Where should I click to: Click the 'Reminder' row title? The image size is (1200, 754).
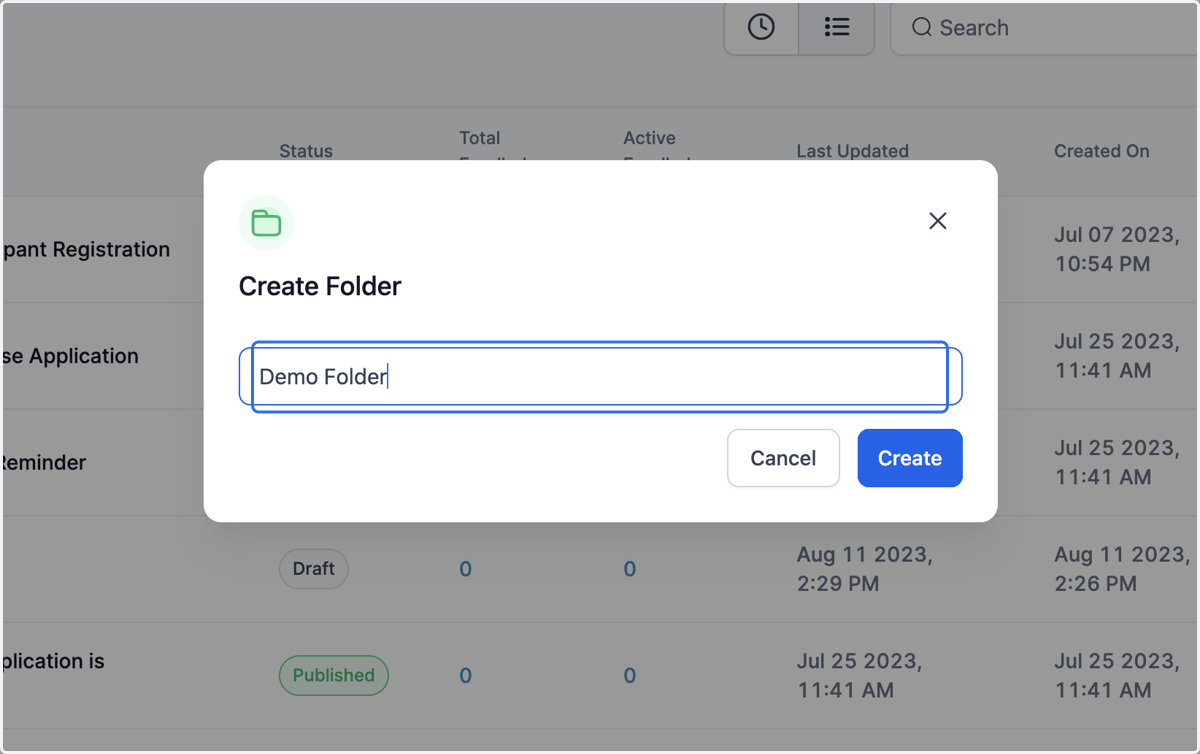point(44,463)
